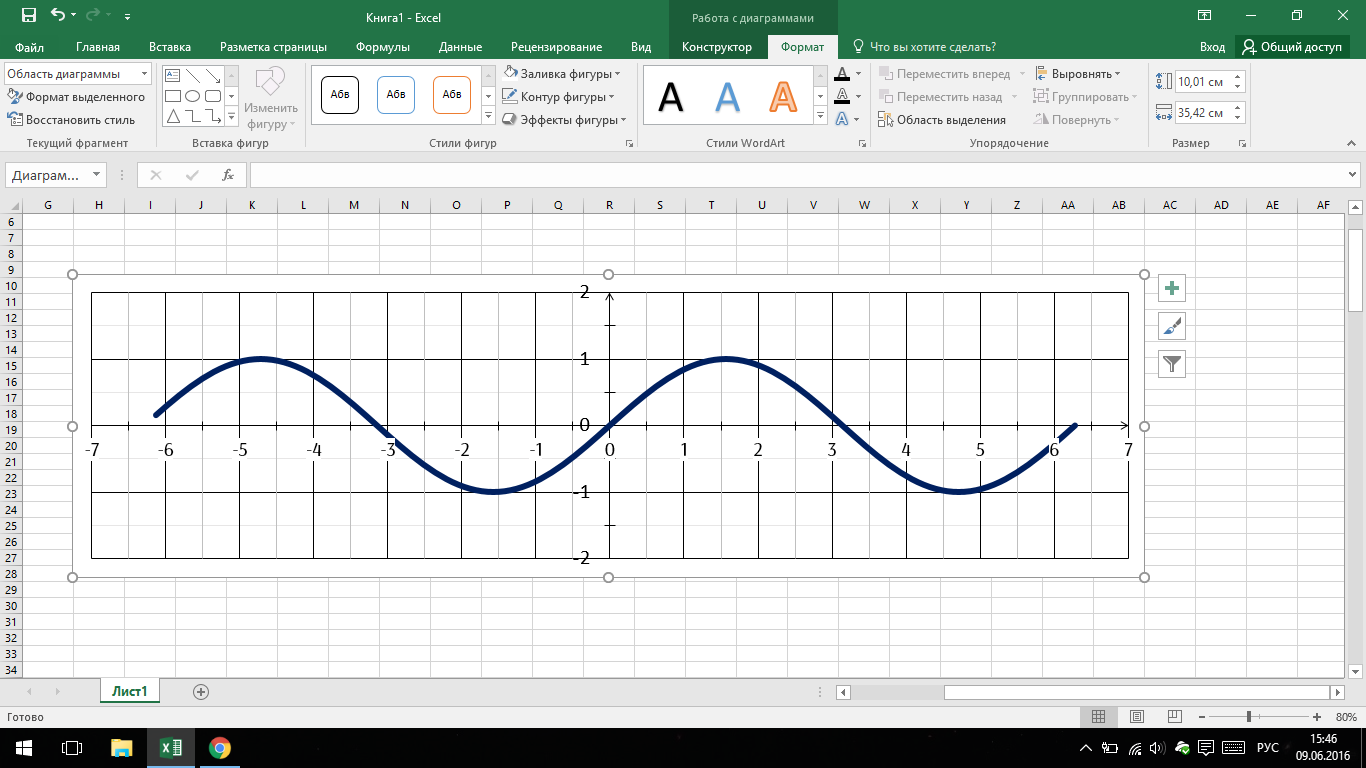
Task: Open the Name Box dropdown arrow
Action: [x=96, y=175]
